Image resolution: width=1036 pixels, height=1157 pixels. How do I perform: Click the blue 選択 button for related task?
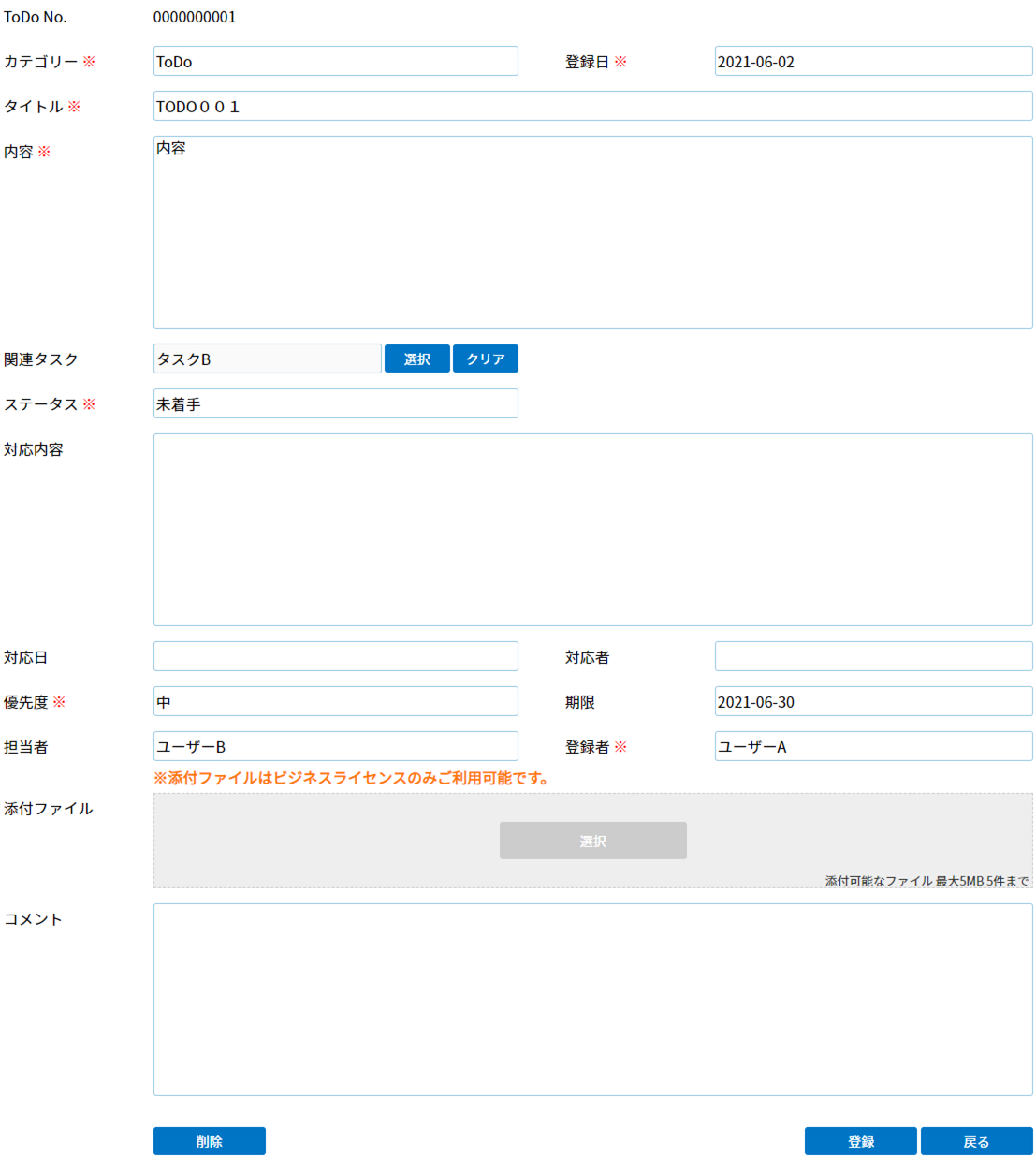416,359
